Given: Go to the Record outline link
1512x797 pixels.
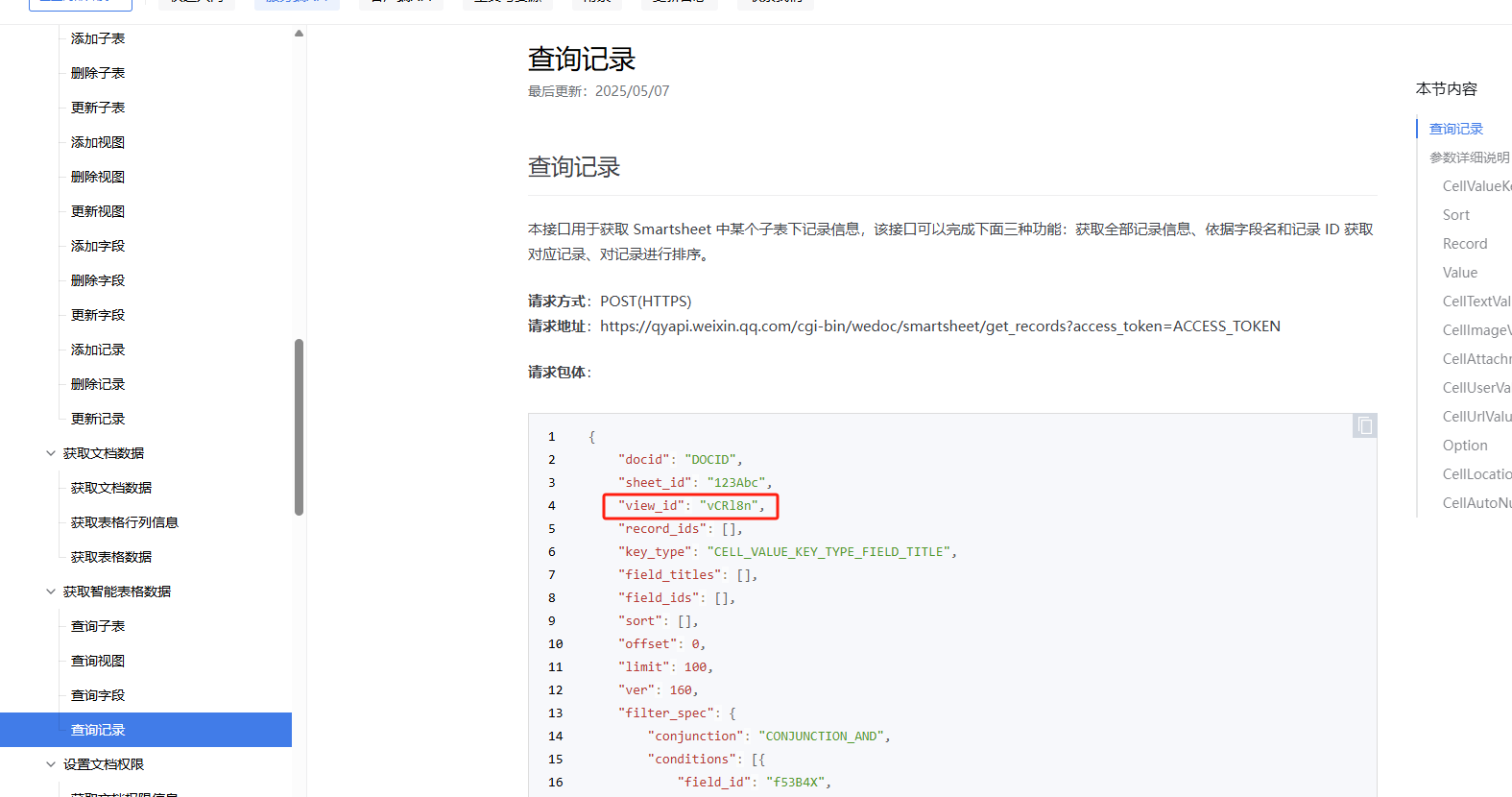Looking at the screenshot, I should click(x=1464, y=244).
